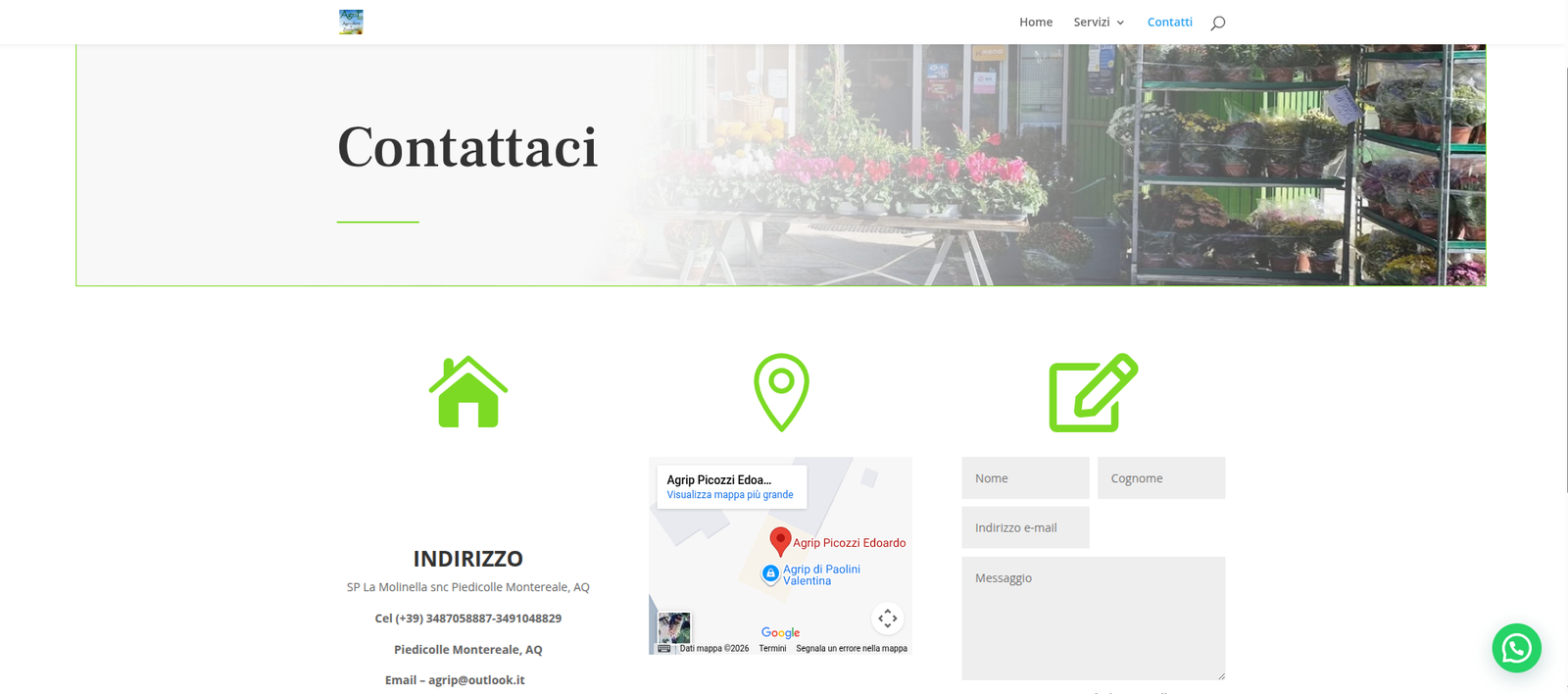Select the Contatti menu item

coord(1169,23)
